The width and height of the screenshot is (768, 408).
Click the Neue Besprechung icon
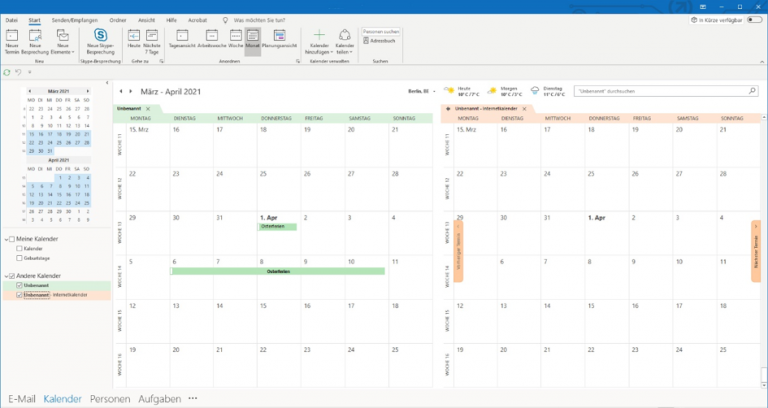tap(37, 41)
